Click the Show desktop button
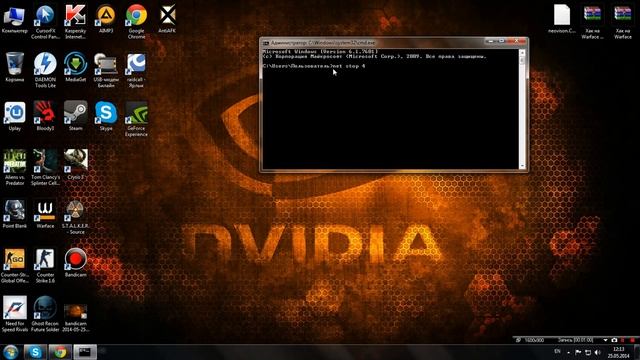 pyautogui.click(x=637, y=352)
